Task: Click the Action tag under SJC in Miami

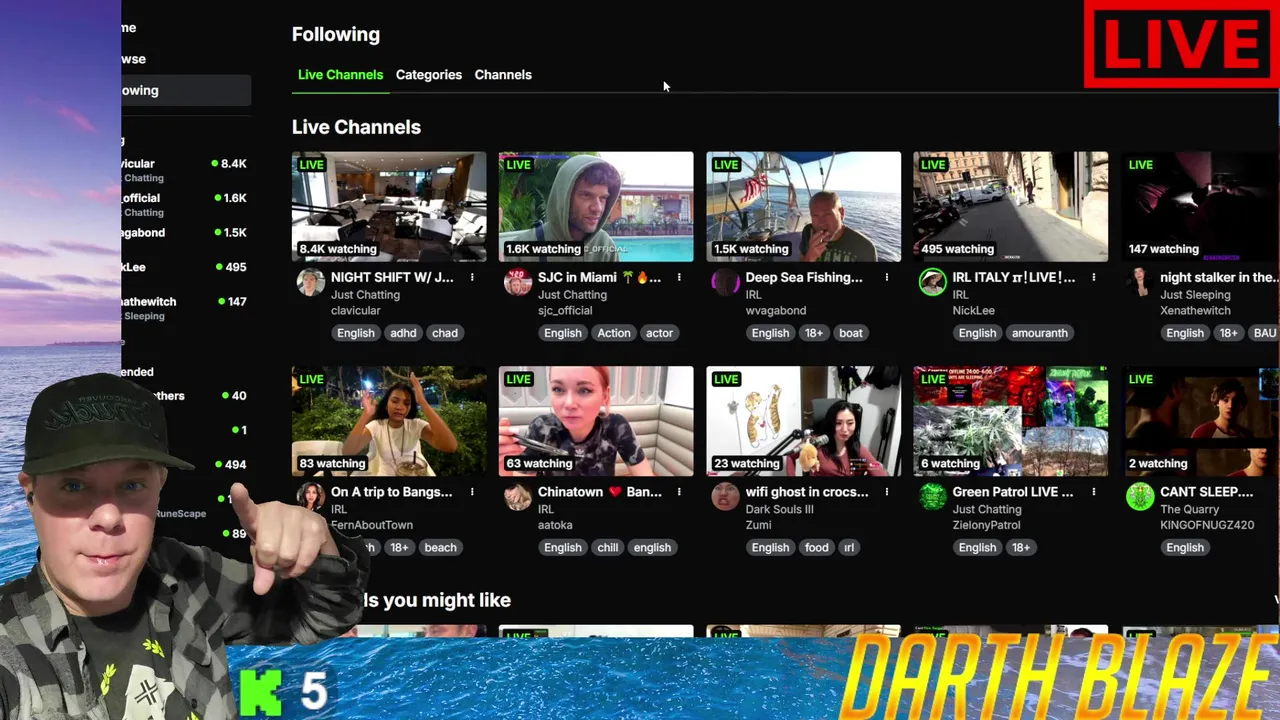Action: point(614,333)
